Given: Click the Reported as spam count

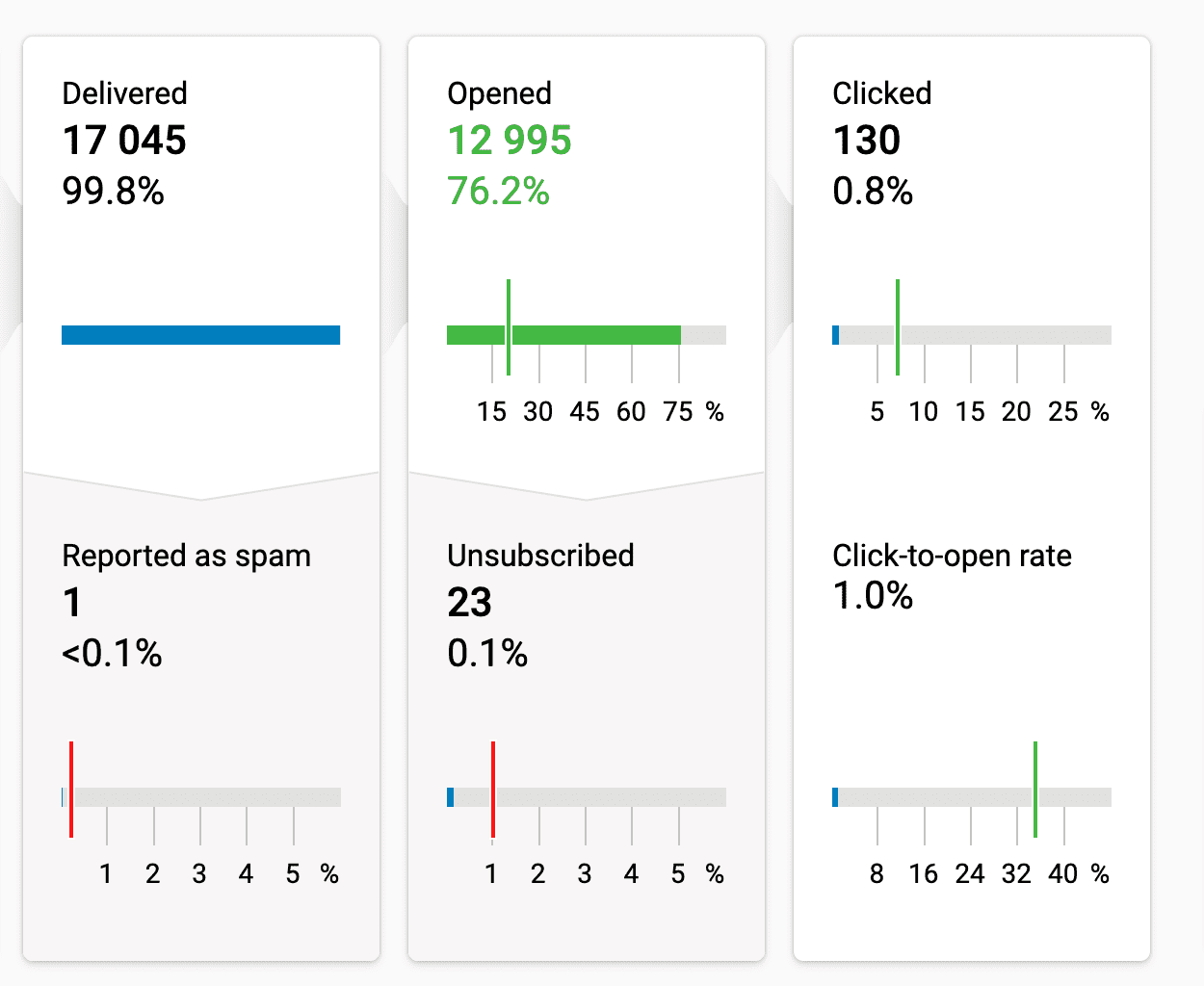Looking at the screenshot, I should (x=72, y=603).
